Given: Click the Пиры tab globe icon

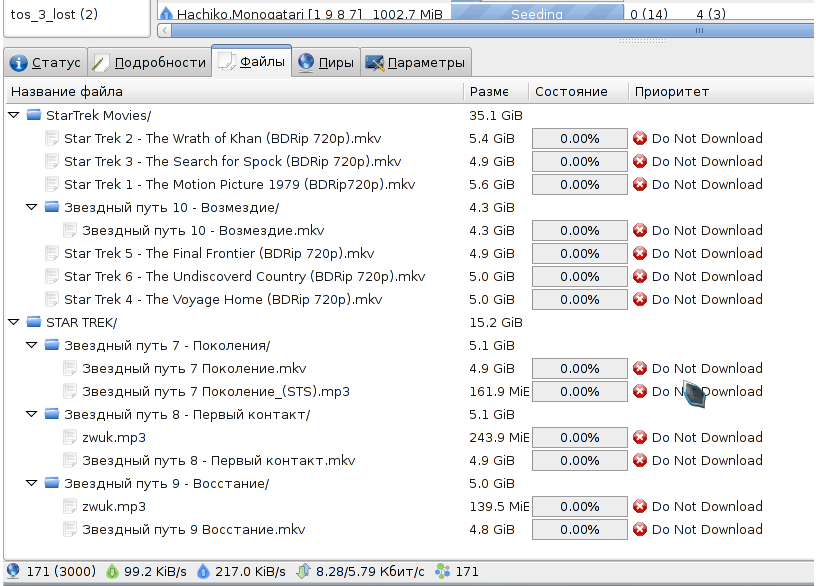Looking at the screenshot, I should [306, 62].
